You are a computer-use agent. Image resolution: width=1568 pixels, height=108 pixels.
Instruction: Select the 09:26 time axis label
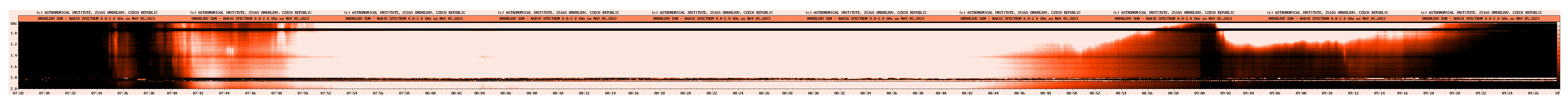click(1533, 93)
